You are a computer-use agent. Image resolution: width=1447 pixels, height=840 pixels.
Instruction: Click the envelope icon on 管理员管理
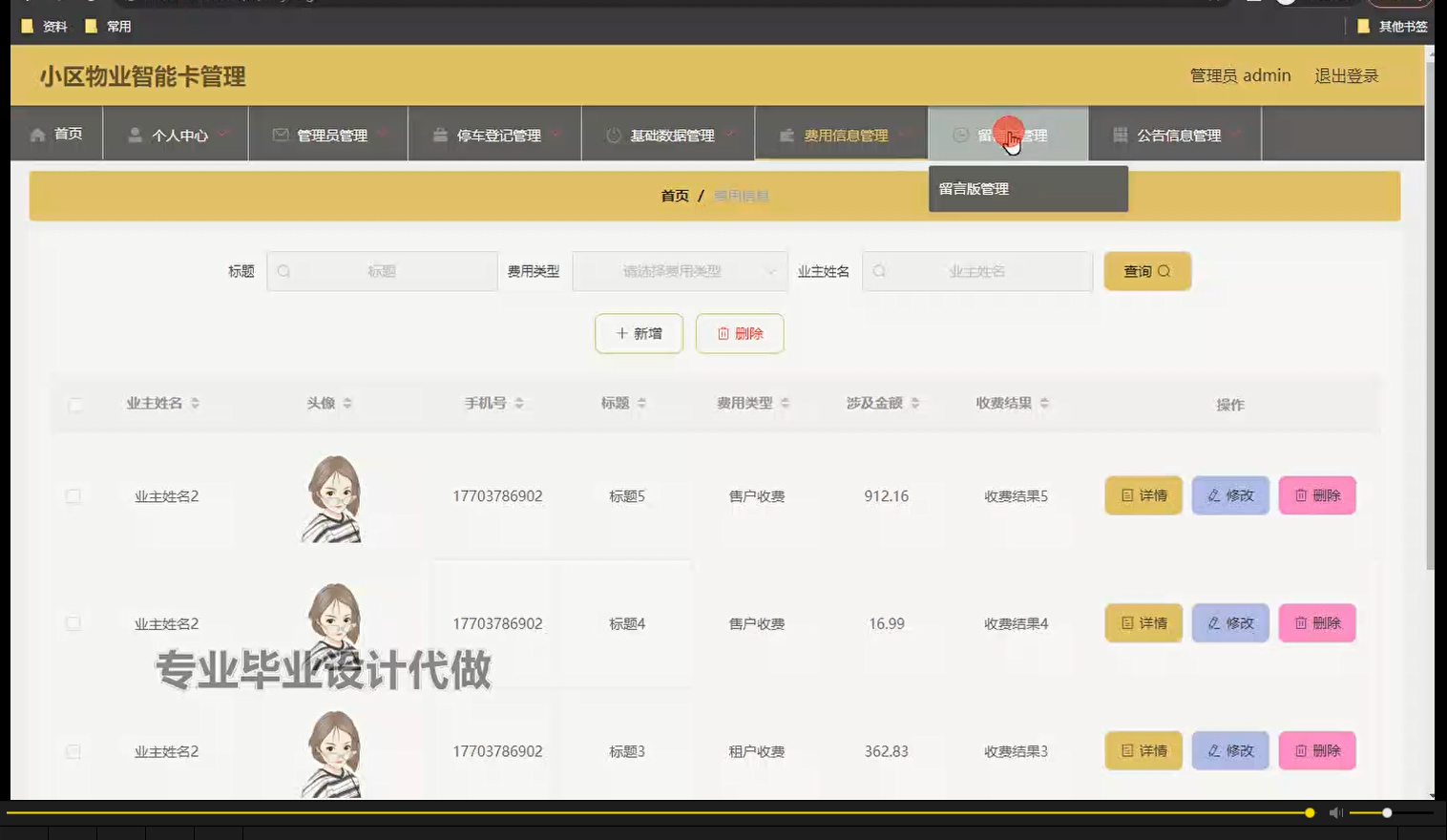click(281, 135)
